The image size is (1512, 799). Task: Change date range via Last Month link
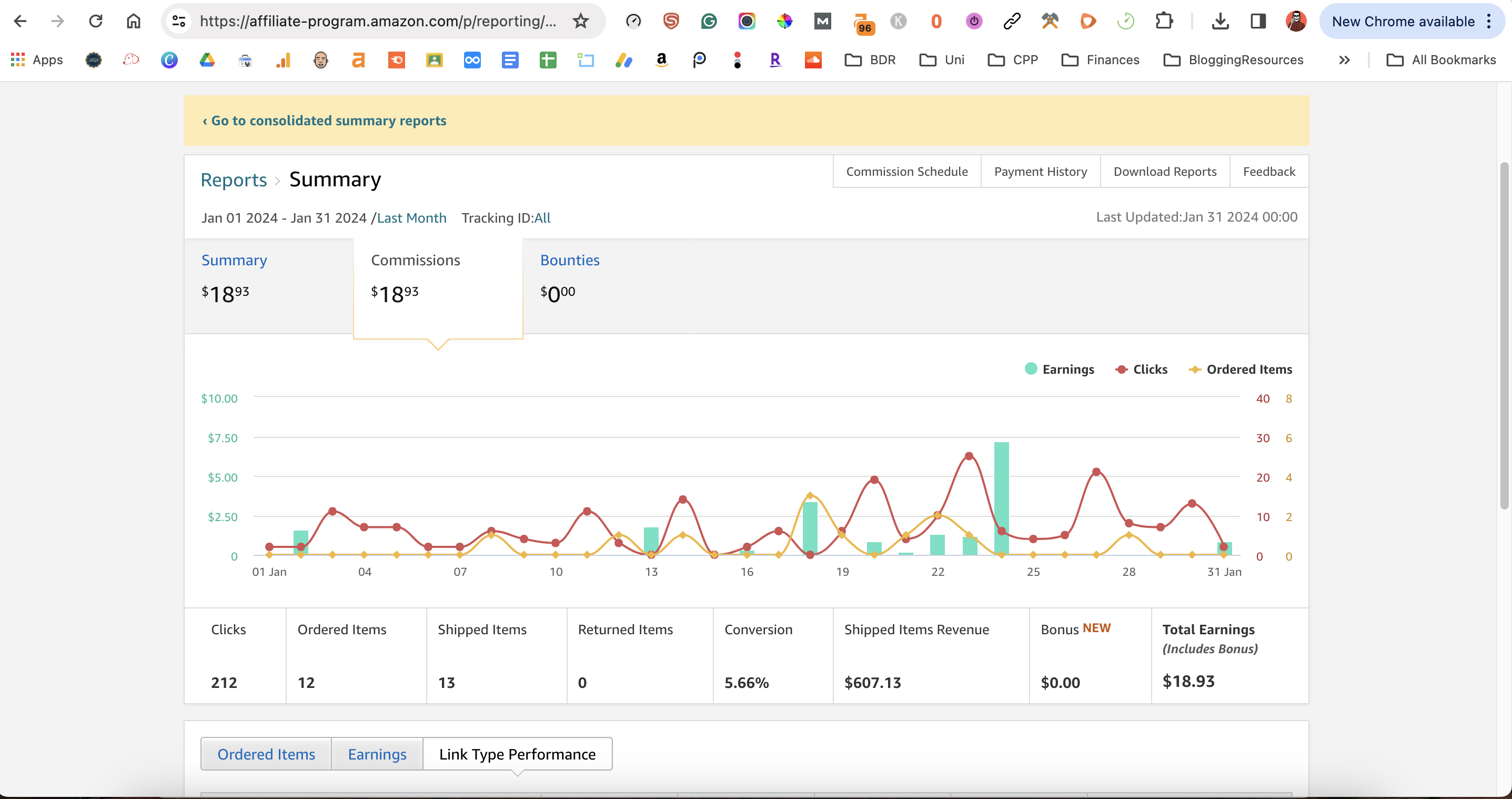pos(411,218)
